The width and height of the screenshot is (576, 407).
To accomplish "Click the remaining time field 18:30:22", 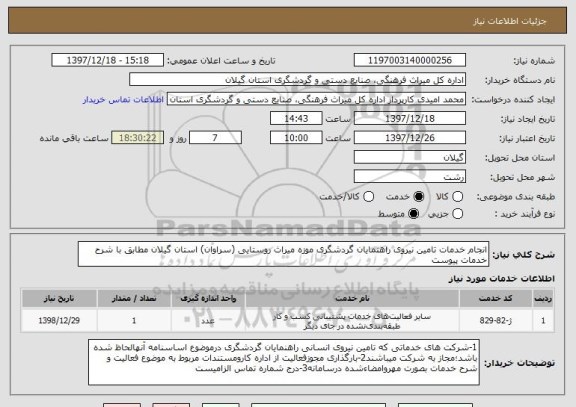I will 137,138.
